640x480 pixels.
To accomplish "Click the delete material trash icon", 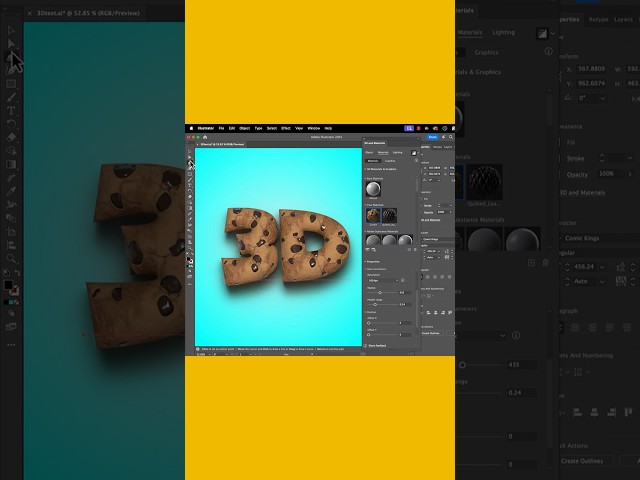I will pyautogui.click(x=415, y=249).
